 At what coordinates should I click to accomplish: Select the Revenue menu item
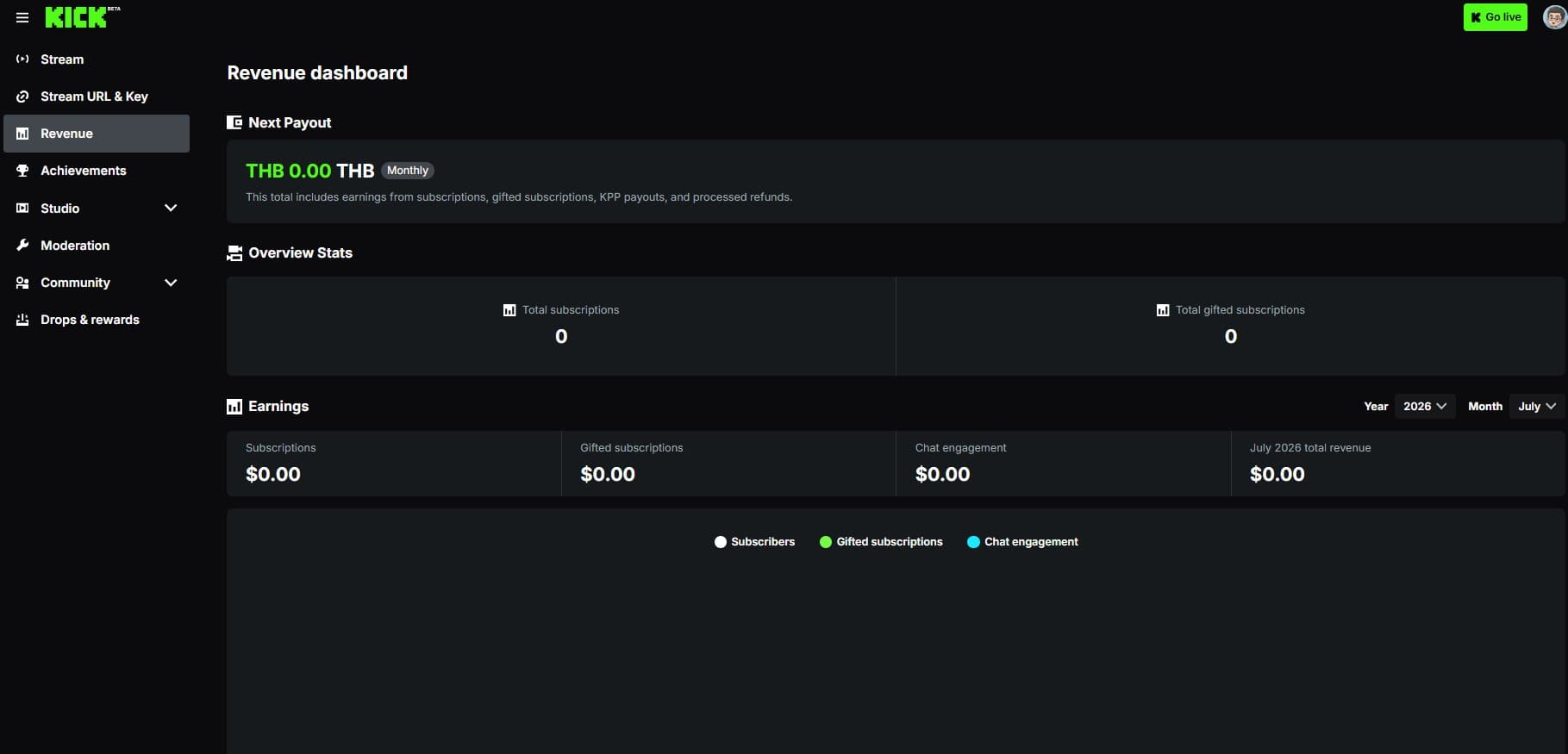coord(97,134)
